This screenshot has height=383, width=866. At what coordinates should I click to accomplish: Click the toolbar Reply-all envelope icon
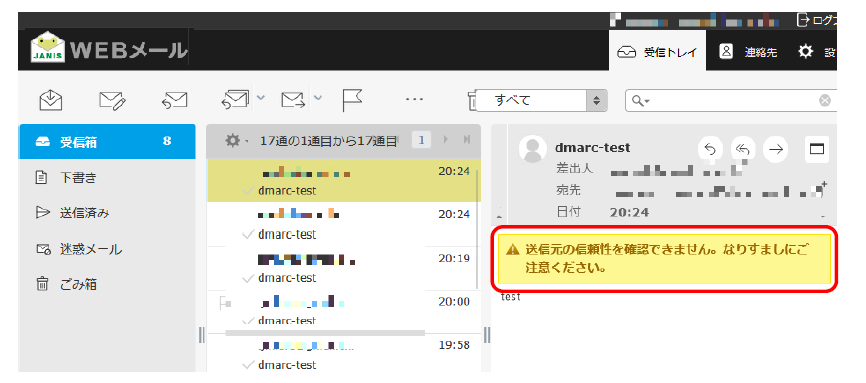[x=236, y=100]
